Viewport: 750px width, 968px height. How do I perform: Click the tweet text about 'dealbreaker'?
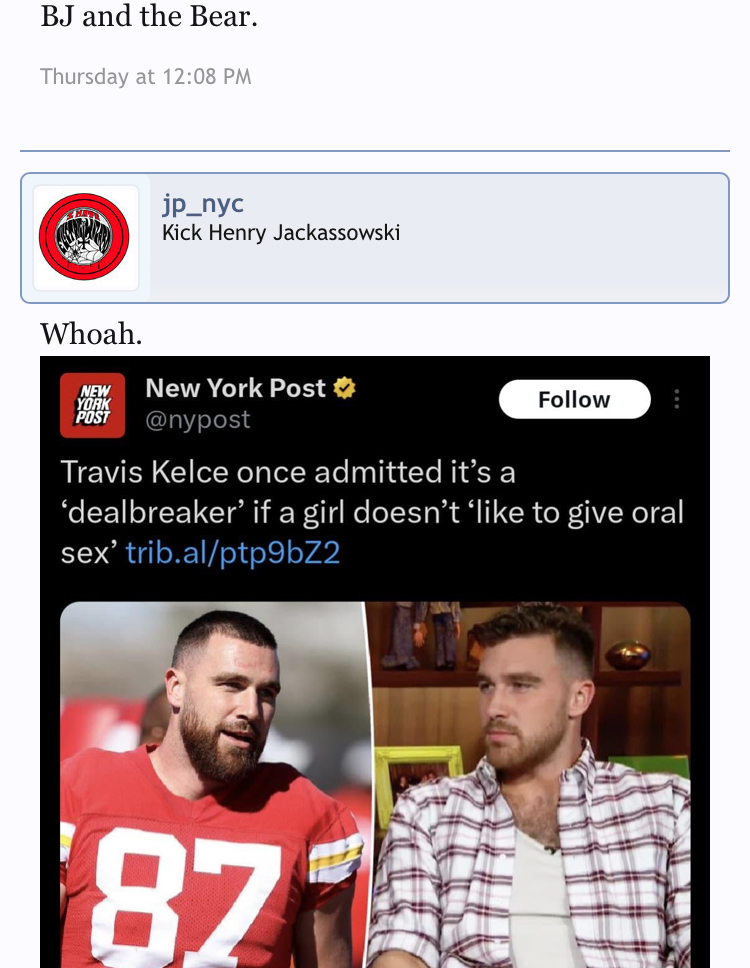click(x=372, y=512)
